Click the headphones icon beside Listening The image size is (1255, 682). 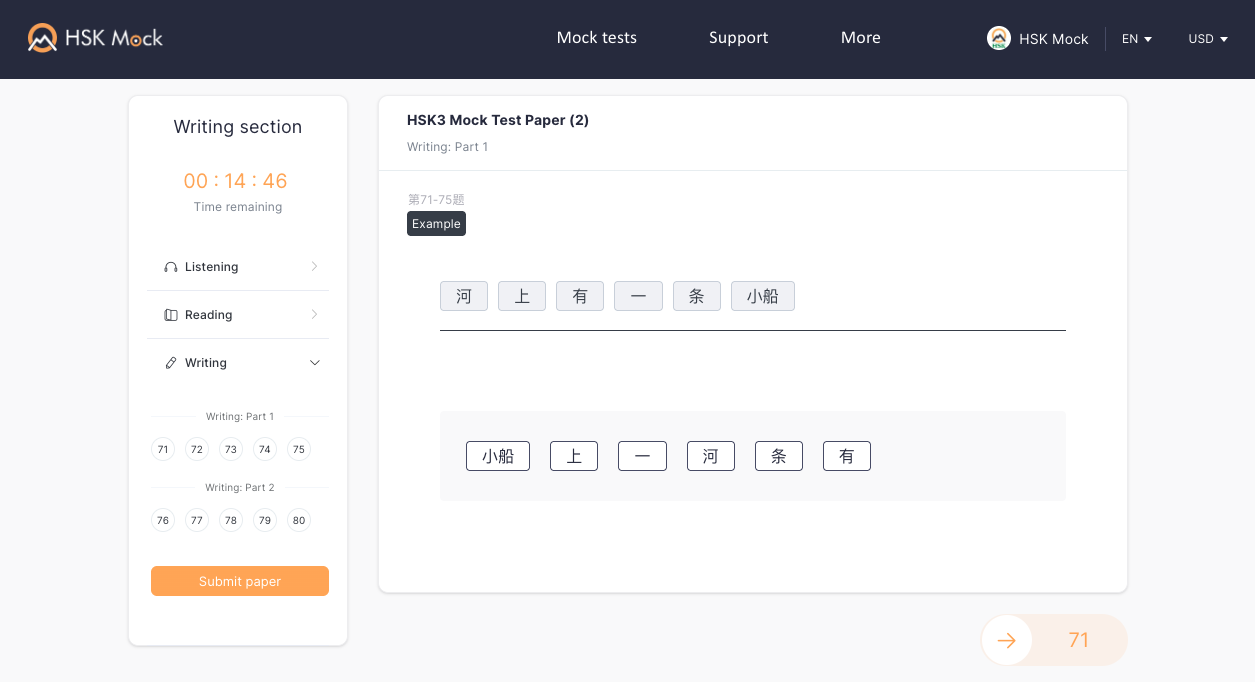(x=170, y=267)
